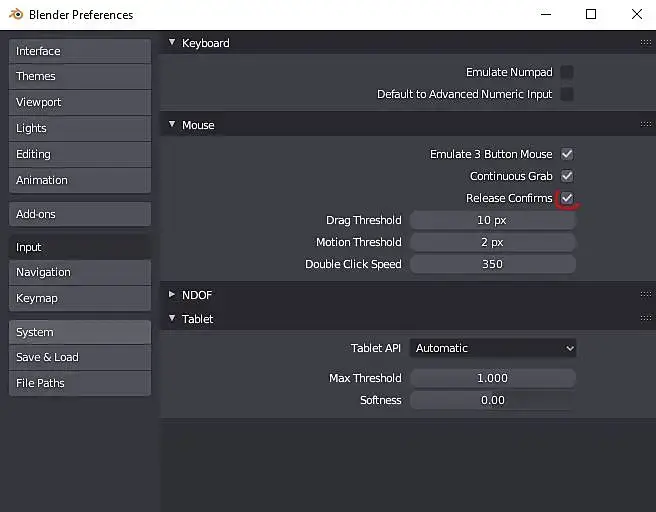Open the Tablet API dropdown
The height and width of the screenshot is (512, 656).
pos(493,348)
